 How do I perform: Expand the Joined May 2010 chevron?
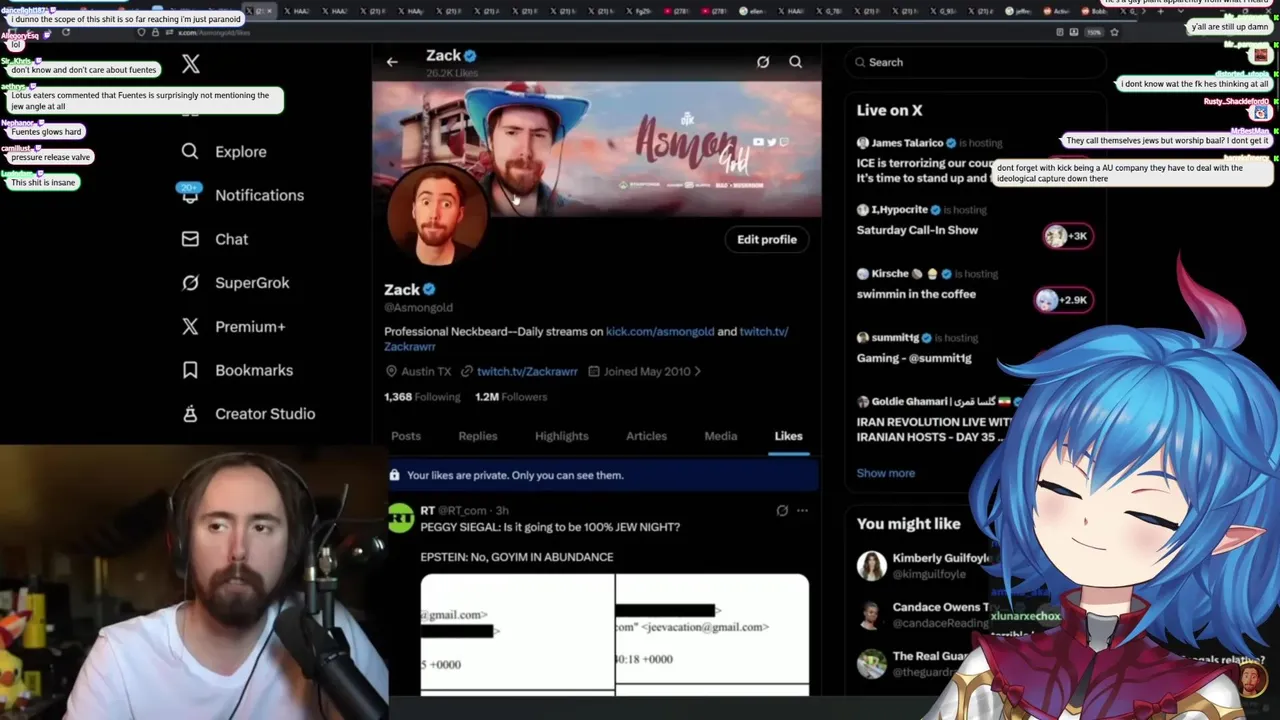tap(697, 371)
